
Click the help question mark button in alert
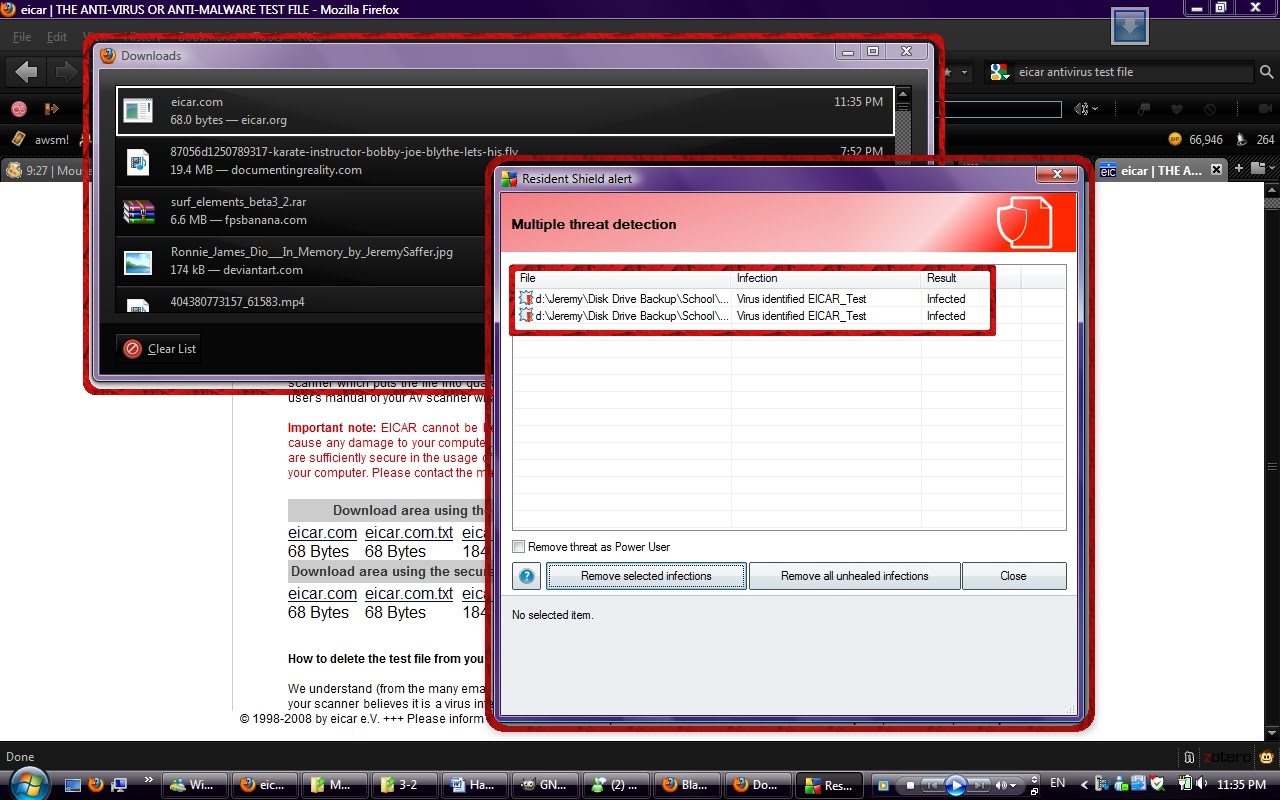(x=527, y=576)
